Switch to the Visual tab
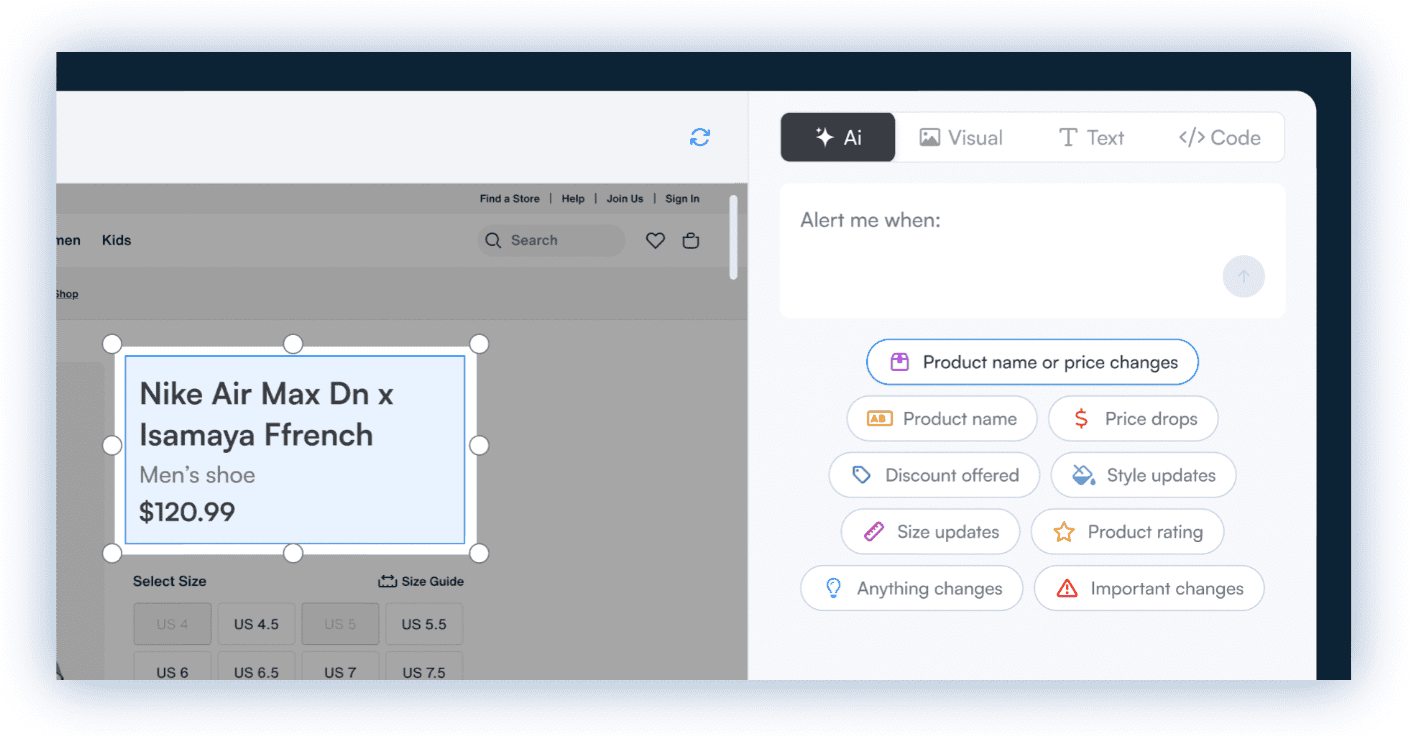 click(960, 137)
